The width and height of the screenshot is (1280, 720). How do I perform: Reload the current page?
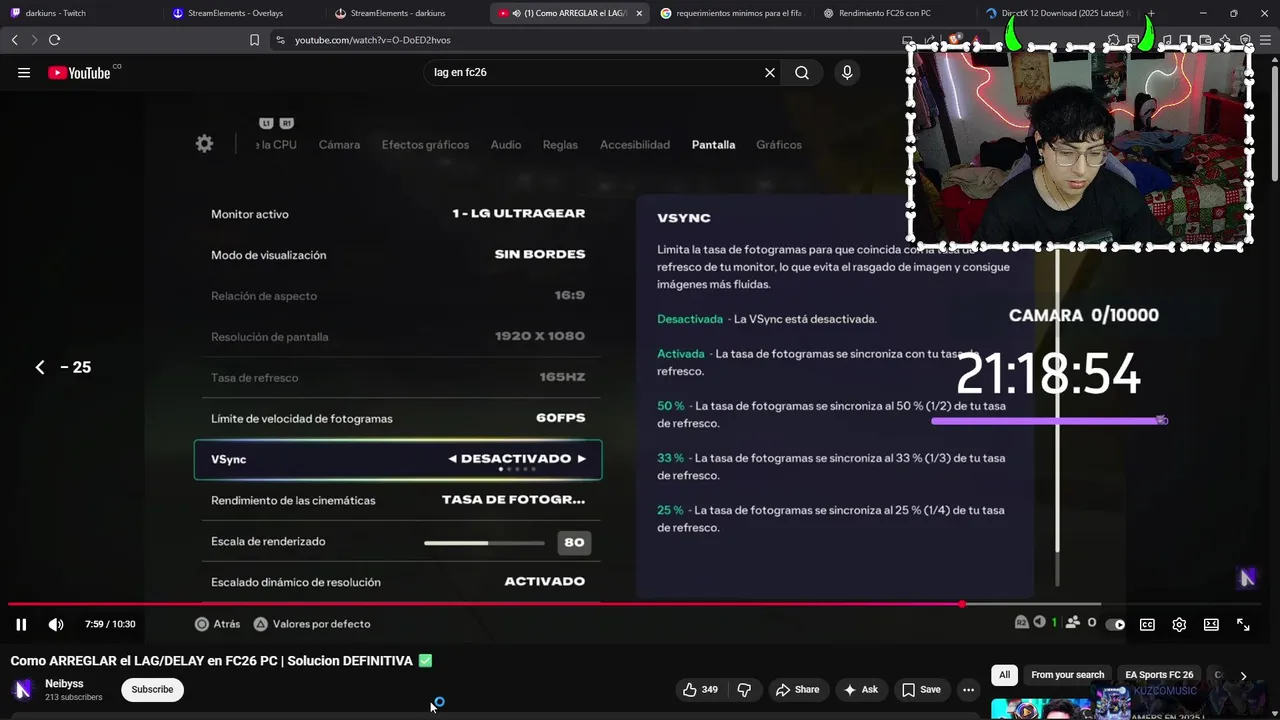(54, 40)
